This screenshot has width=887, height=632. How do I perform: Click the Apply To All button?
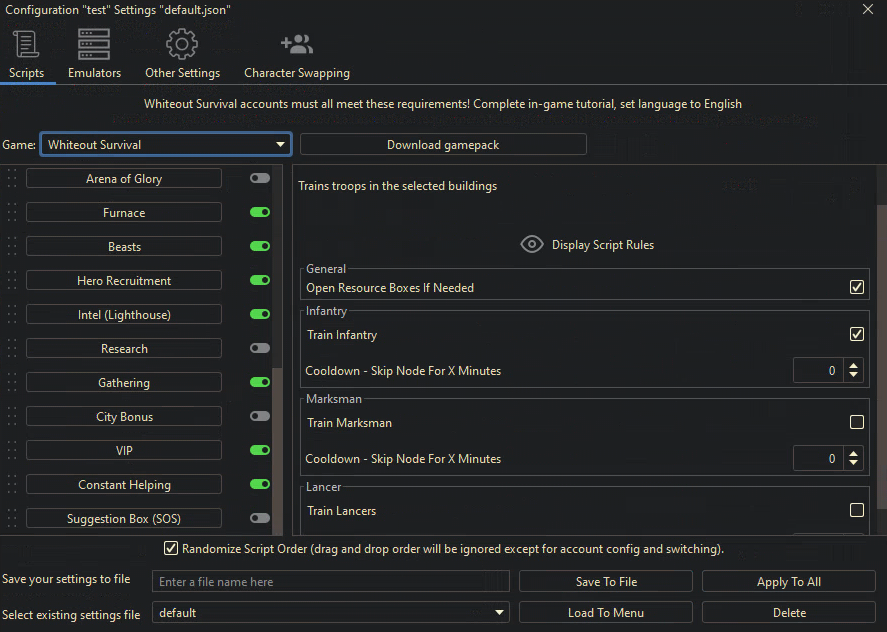(789, 581)
